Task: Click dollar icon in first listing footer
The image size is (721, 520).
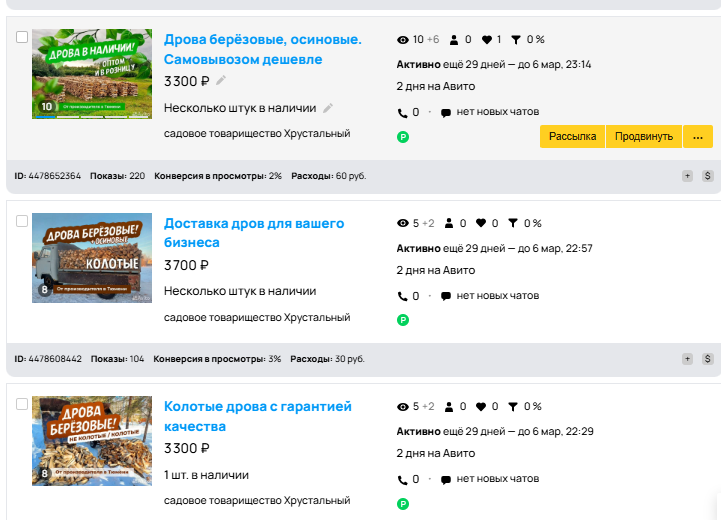Action: click(708, 176)
